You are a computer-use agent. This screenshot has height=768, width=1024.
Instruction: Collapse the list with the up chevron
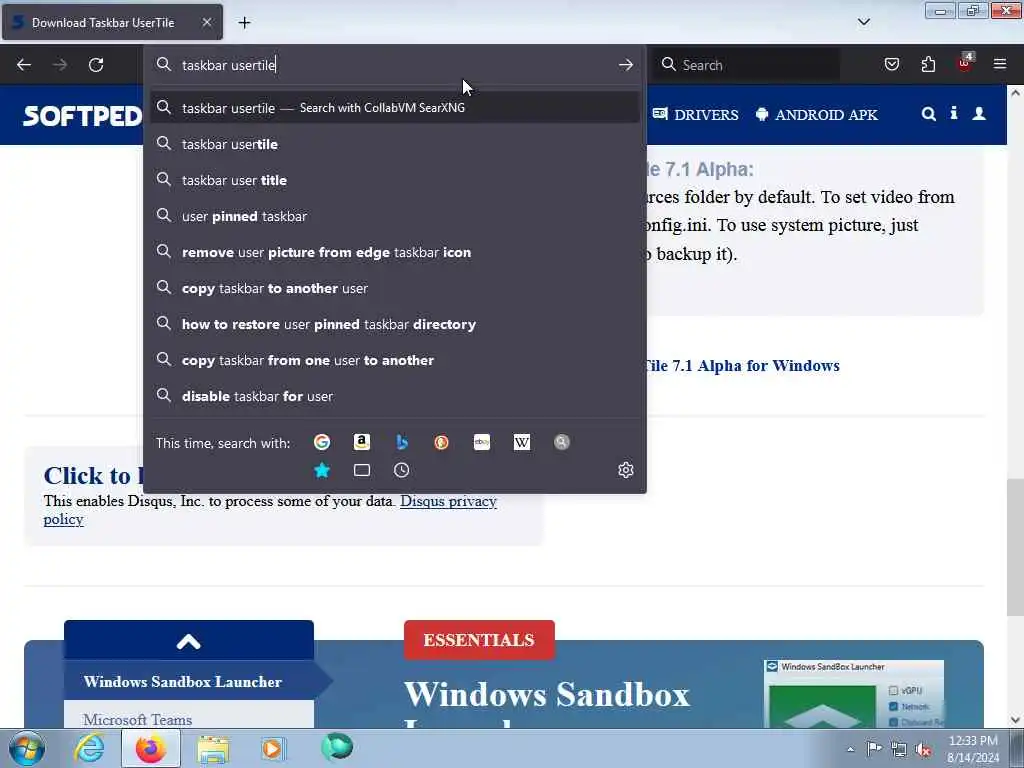(189, 641)
